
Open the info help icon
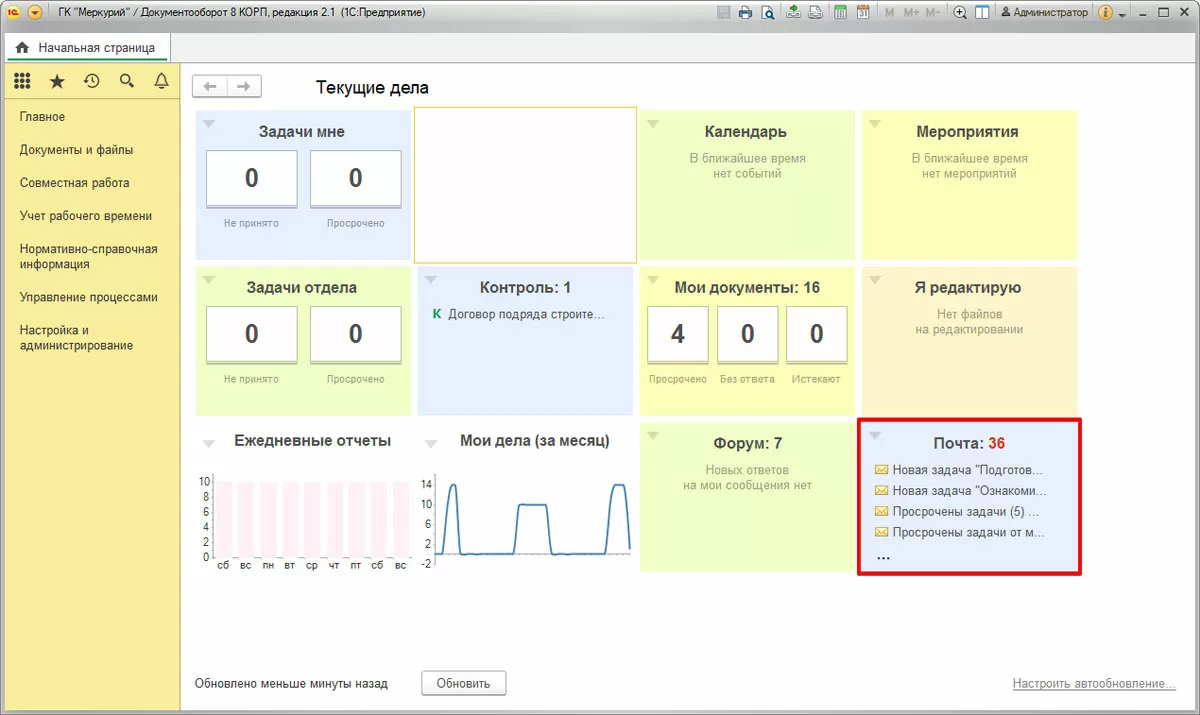[x=1105, y=13]
